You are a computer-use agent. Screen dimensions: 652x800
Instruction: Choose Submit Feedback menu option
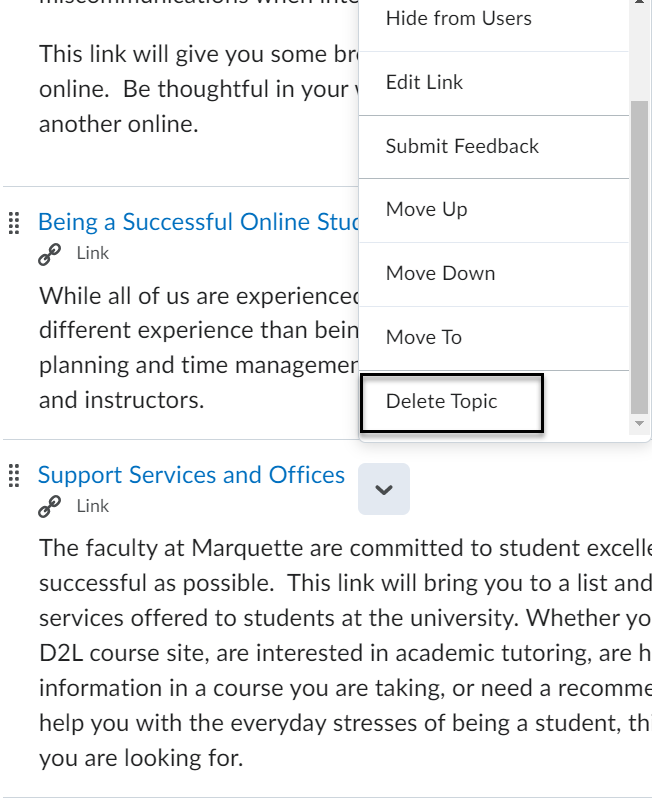(x=462, y=146)
